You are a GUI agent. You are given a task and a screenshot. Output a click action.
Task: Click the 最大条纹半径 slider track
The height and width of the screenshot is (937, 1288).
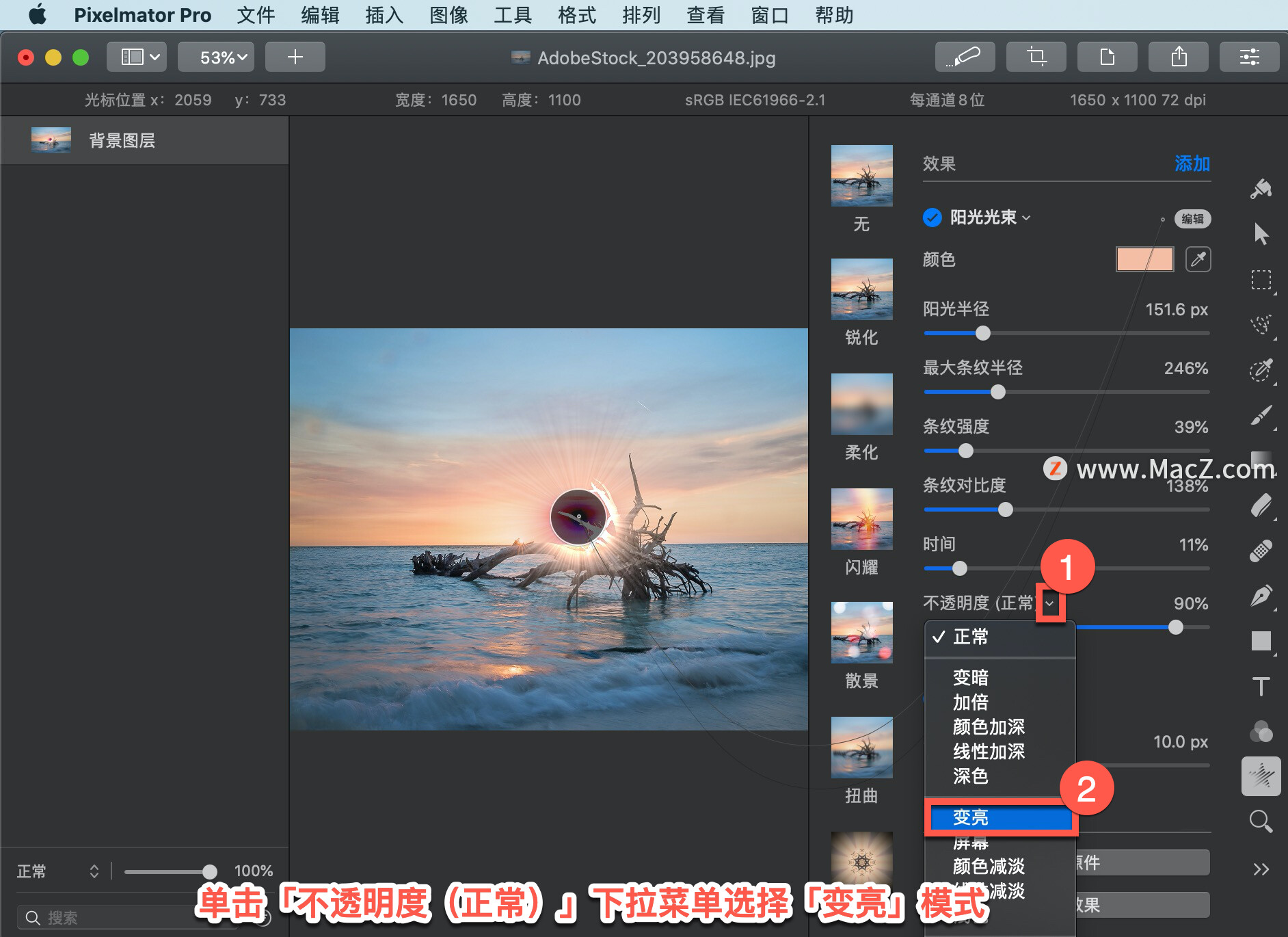click(x=1066, y=392)
